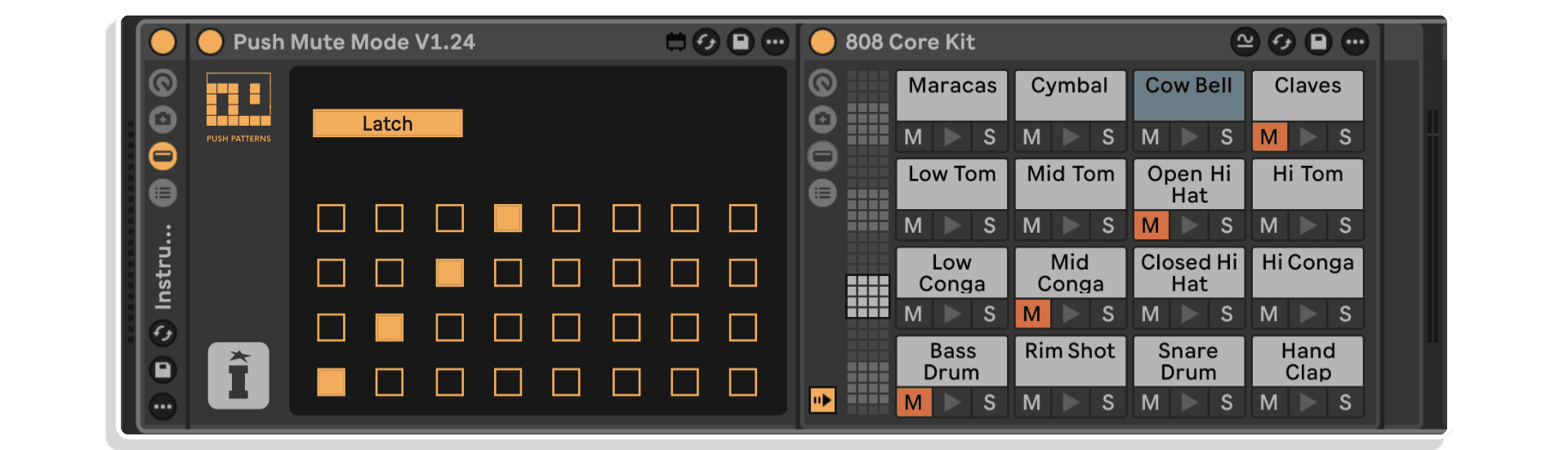The height and width of the screenshot is (450, 1568).
Task: Unmute the Bass Drum pad
Action: click(x=914, y=403)
